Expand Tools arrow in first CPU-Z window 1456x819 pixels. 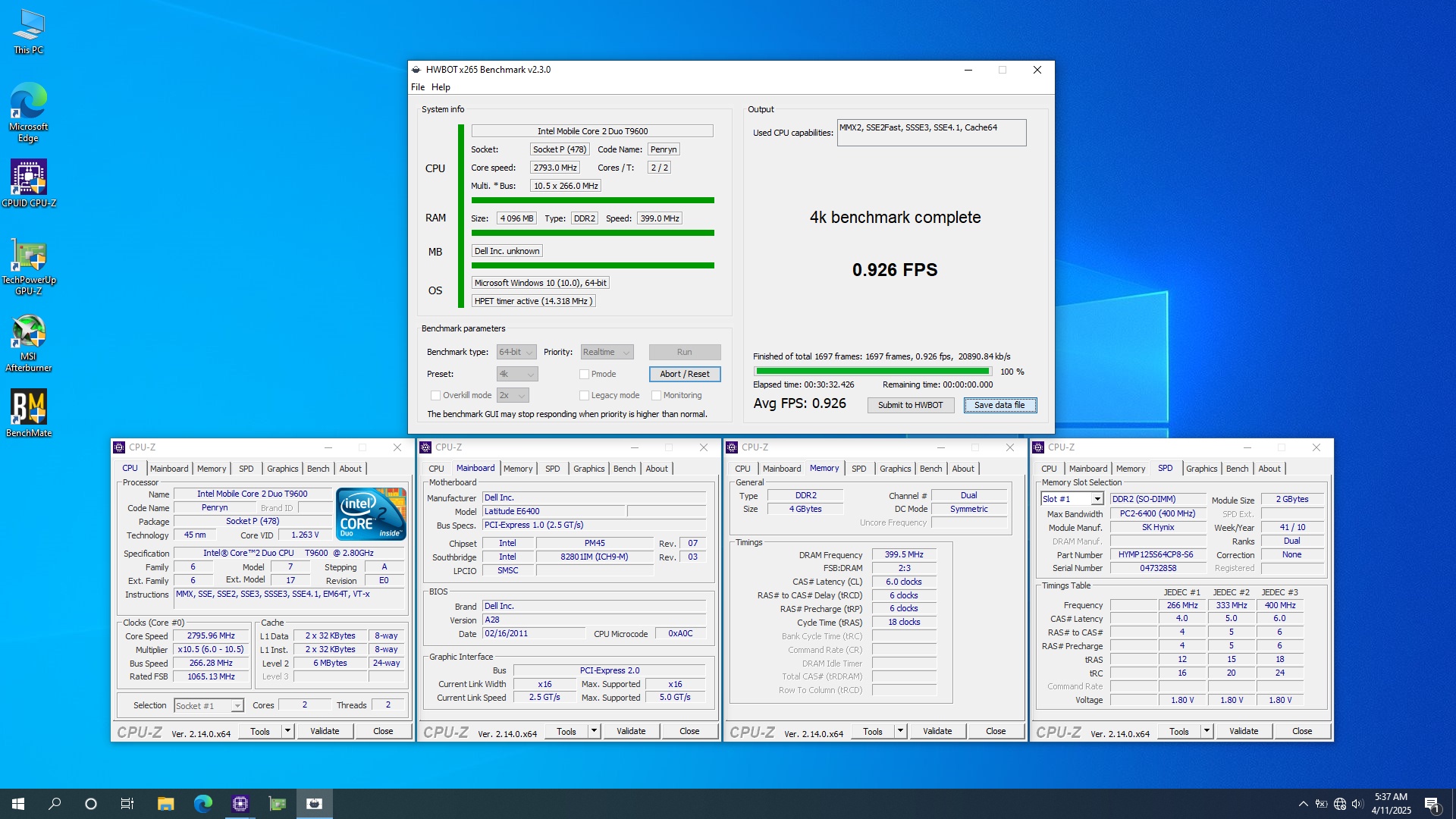click(287, 731)
